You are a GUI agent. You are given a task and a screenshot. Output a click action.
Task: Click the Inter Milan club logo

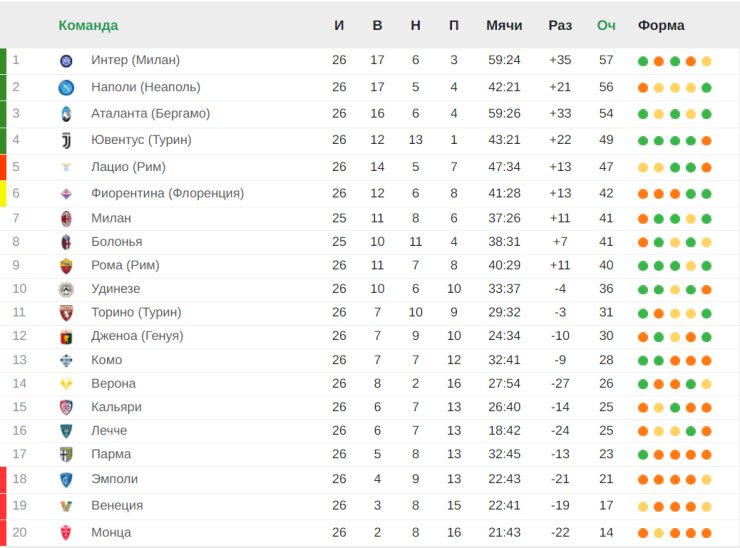66,61
